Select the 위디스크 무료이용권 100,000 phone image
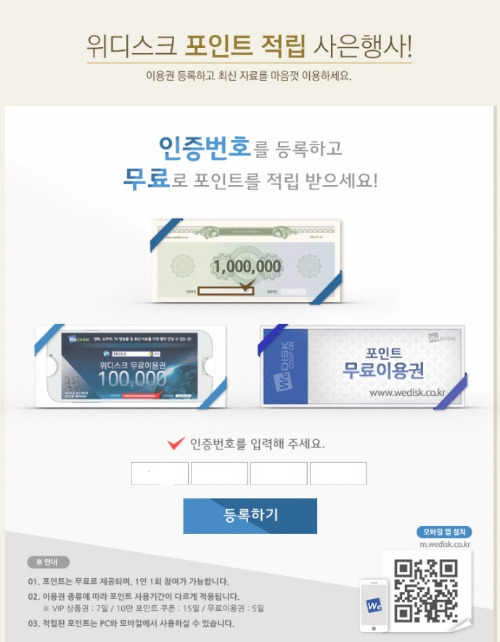This screenshot has width=500, height=642. click(131, 366)
